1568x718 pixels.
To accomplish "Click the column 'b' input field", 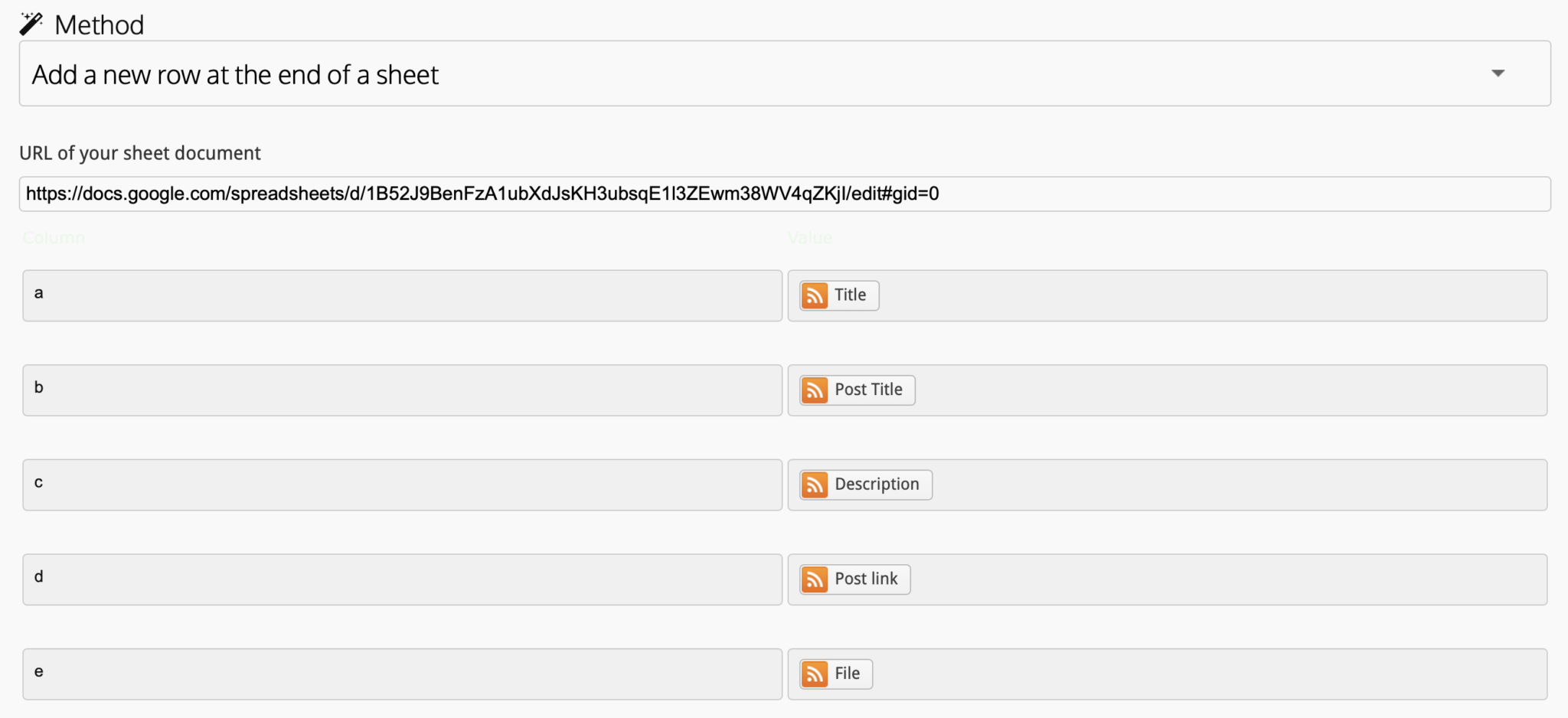I will (x=402, y=390).
